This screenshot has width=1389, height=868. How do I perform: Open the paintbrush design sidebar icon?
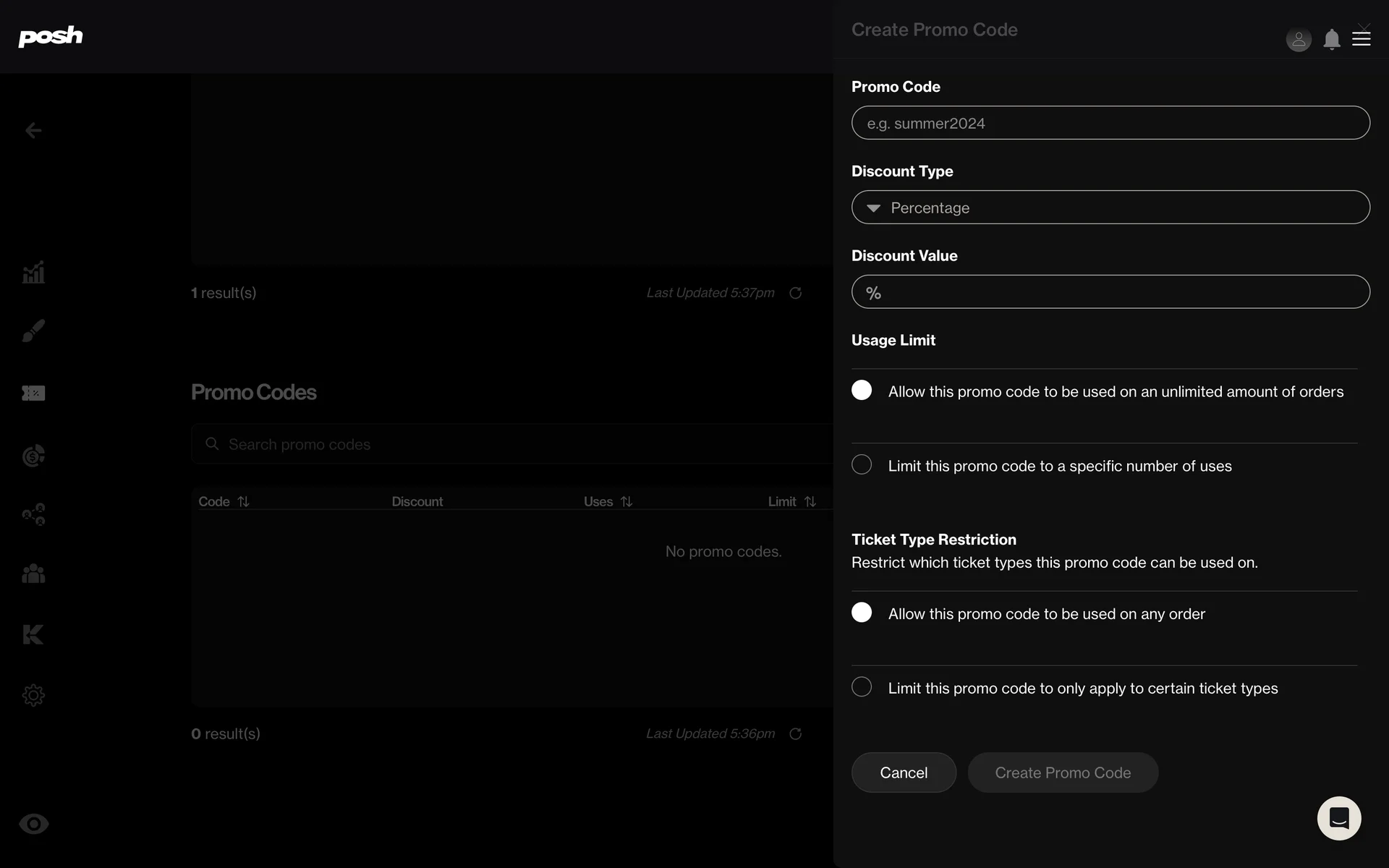coord(33,331)
